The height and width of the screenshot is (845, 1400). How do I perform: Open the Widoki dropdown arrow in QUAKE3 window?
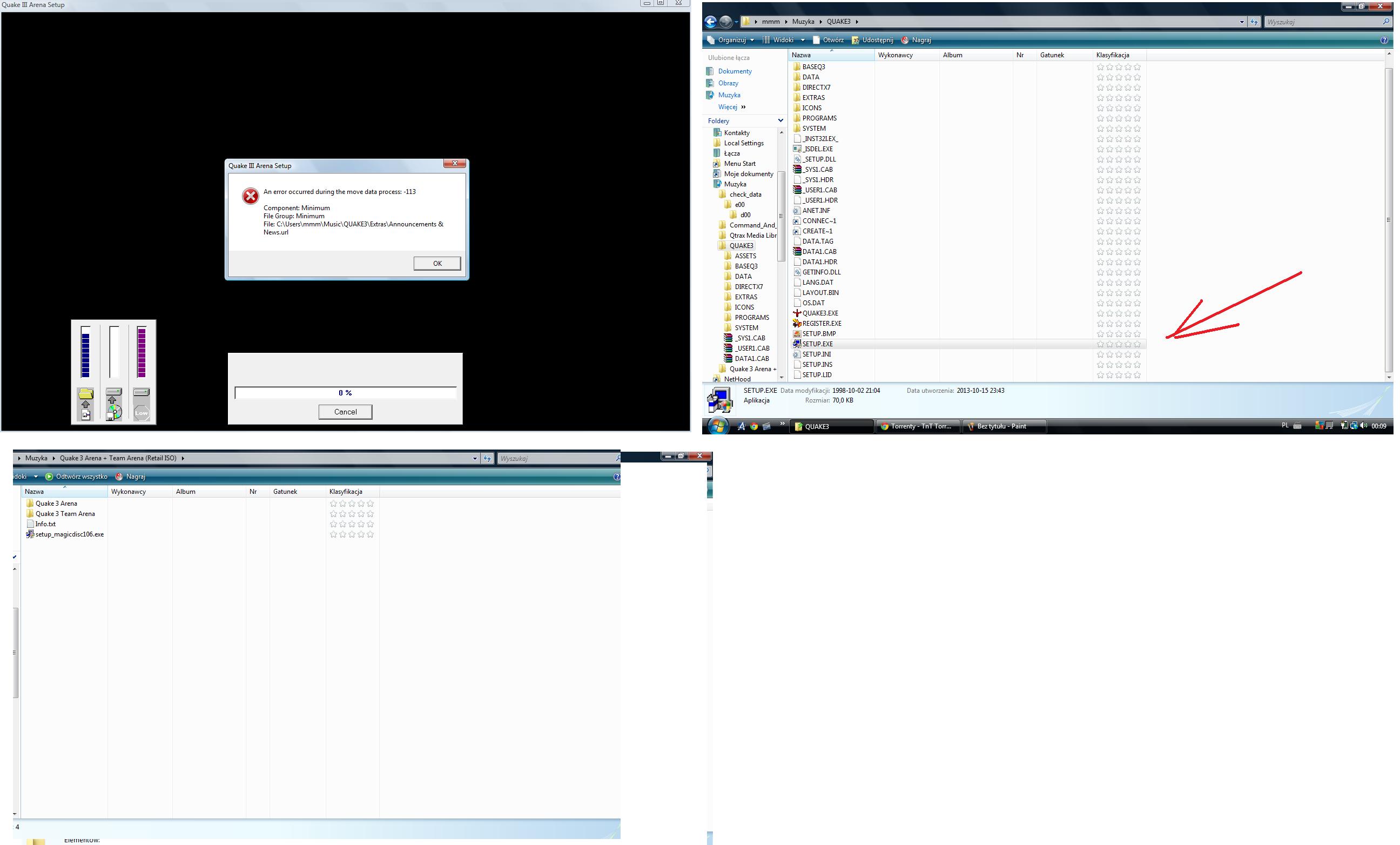pyautogui.click(x=802, y=41)
